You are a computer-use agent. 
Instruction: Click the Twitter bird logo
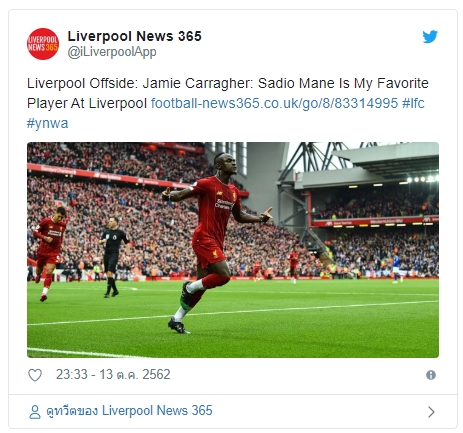tap(430, 37)
